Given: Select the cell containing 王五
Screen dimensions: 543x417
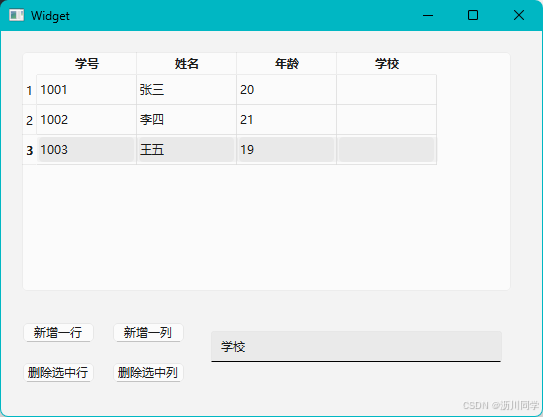Looking at the screenshot, I should tap(187, 150).
